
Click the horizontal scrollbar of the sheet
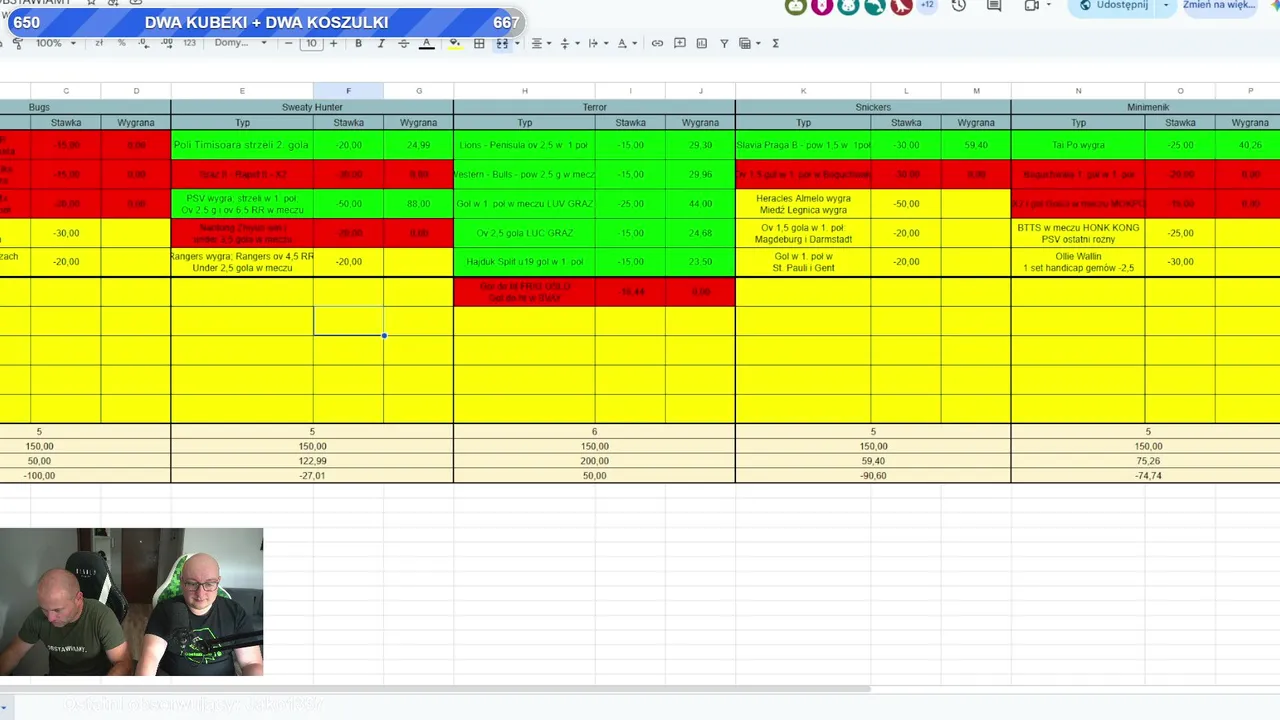(x=435, y=688)
